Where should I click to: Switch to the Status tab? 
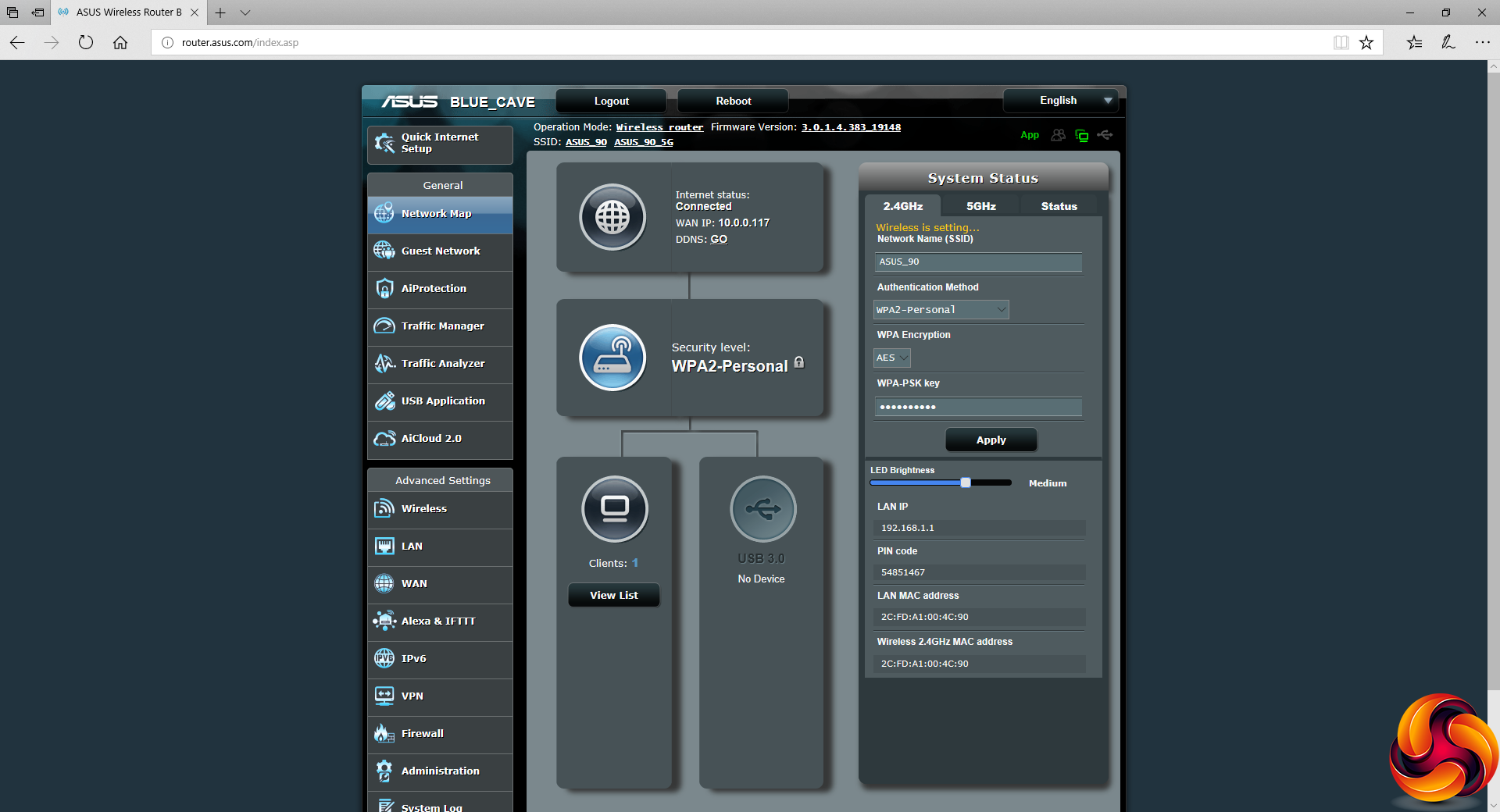pyautogui.click(x=1059, y=206)
